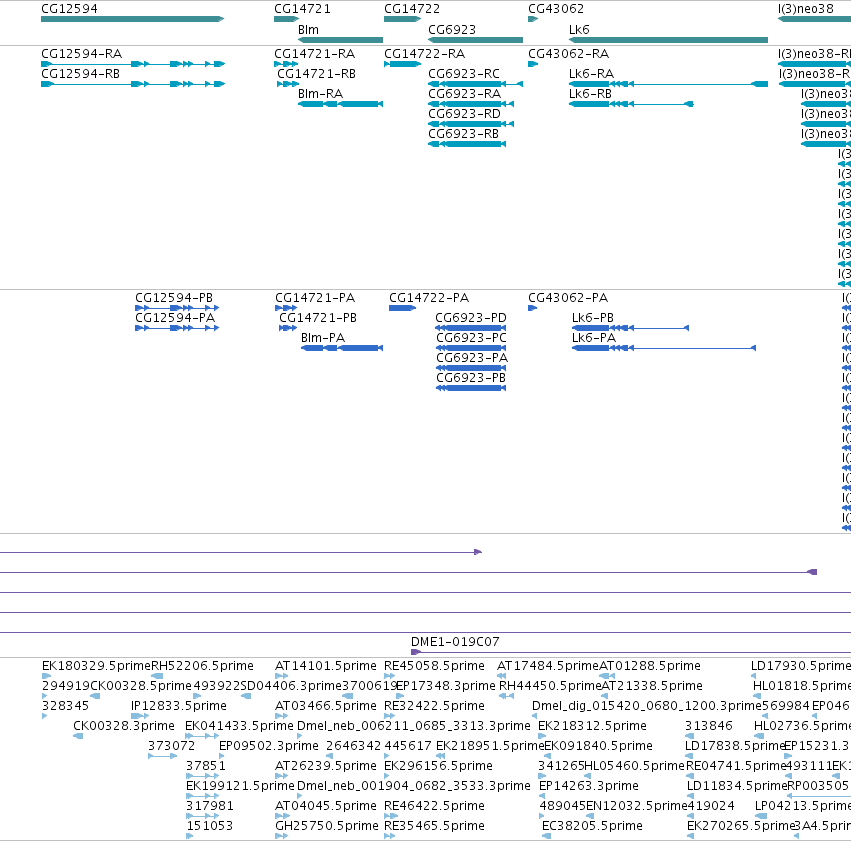
Task: Click the Blm-PA protein feature
Action: 342,348
